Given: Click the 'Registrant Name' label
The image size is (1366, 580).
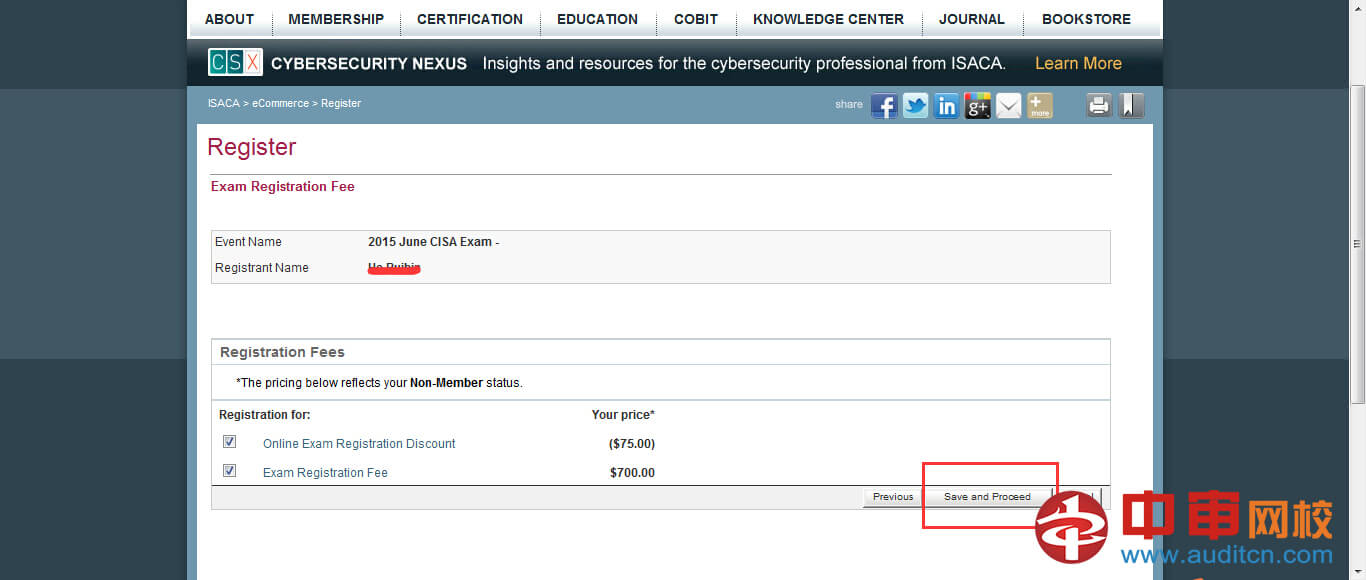Looking at the screenshot, I should [262, 268].
